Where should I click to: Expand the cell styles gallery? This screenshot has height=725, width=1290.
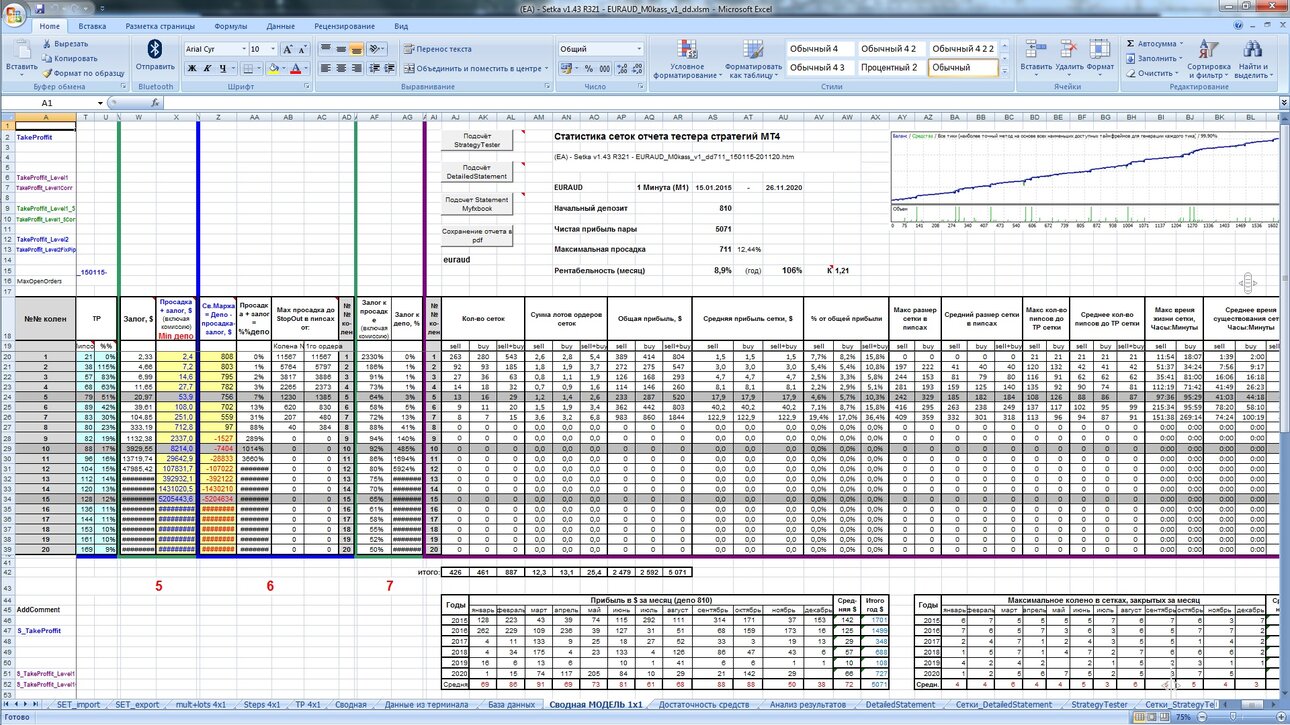[x=1004, y=72]
